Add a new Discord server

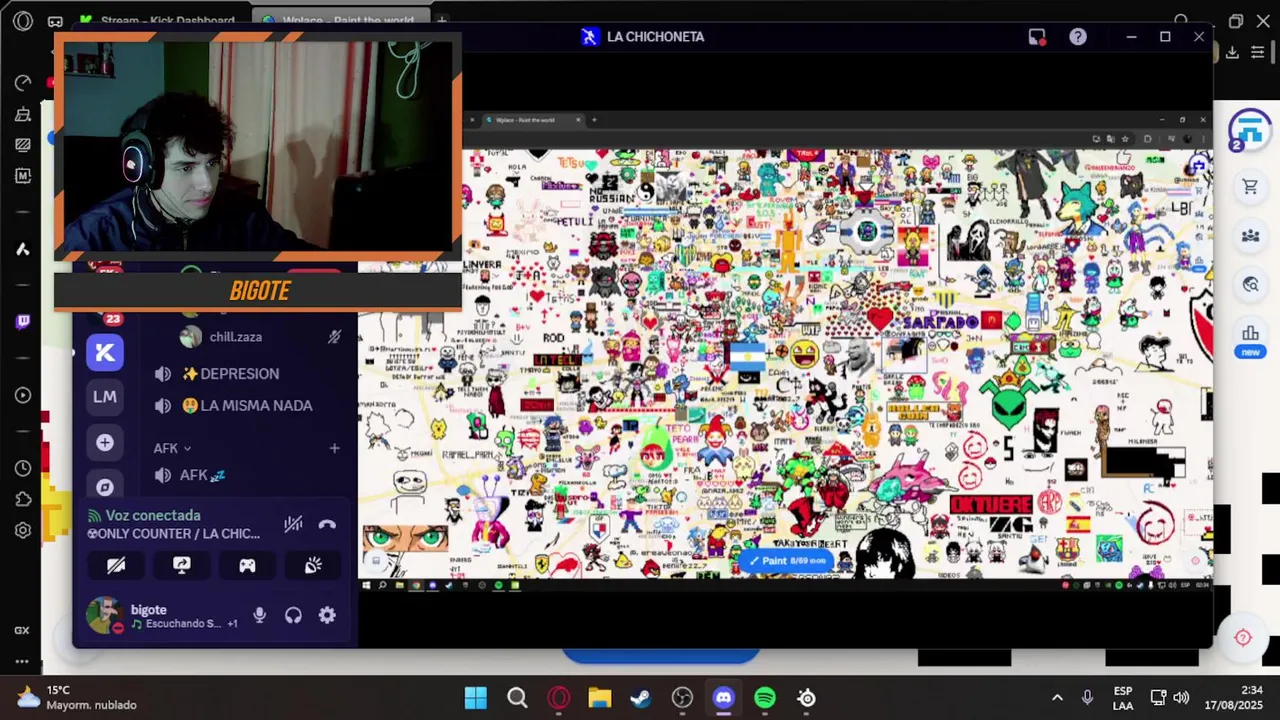pyautogui.click(x=105, y=442)
